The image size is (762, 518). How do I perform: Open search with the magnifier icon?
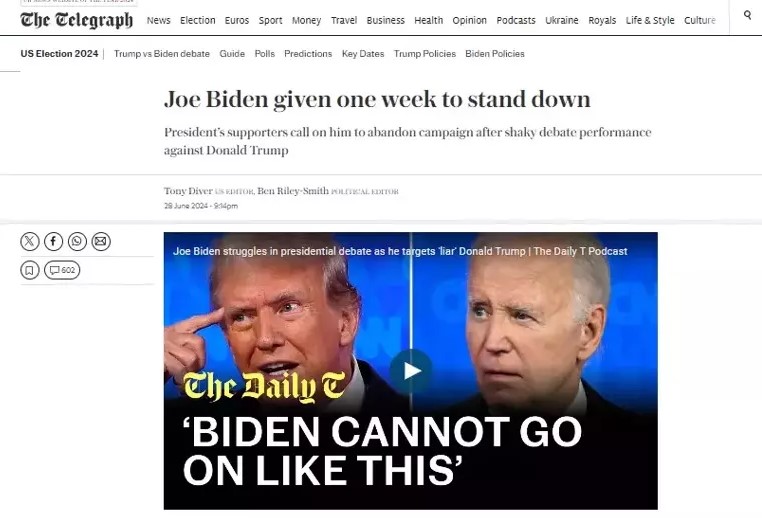click(747, 15)
